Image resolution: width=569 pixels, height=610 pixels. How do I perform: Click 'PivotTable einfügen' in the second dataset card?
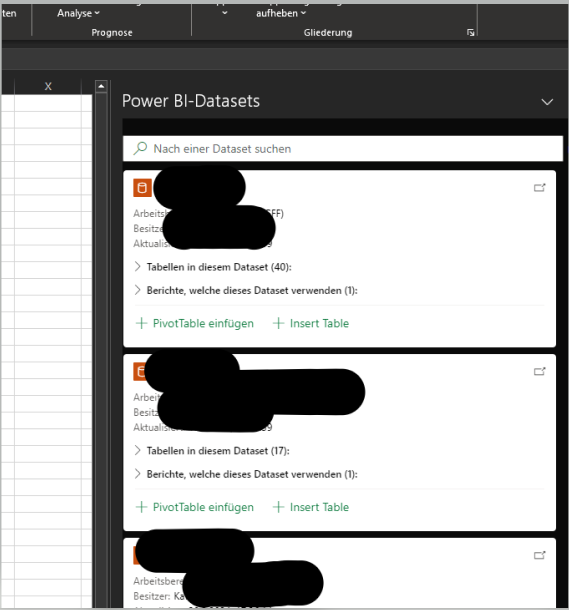click(x=194, y=507)
